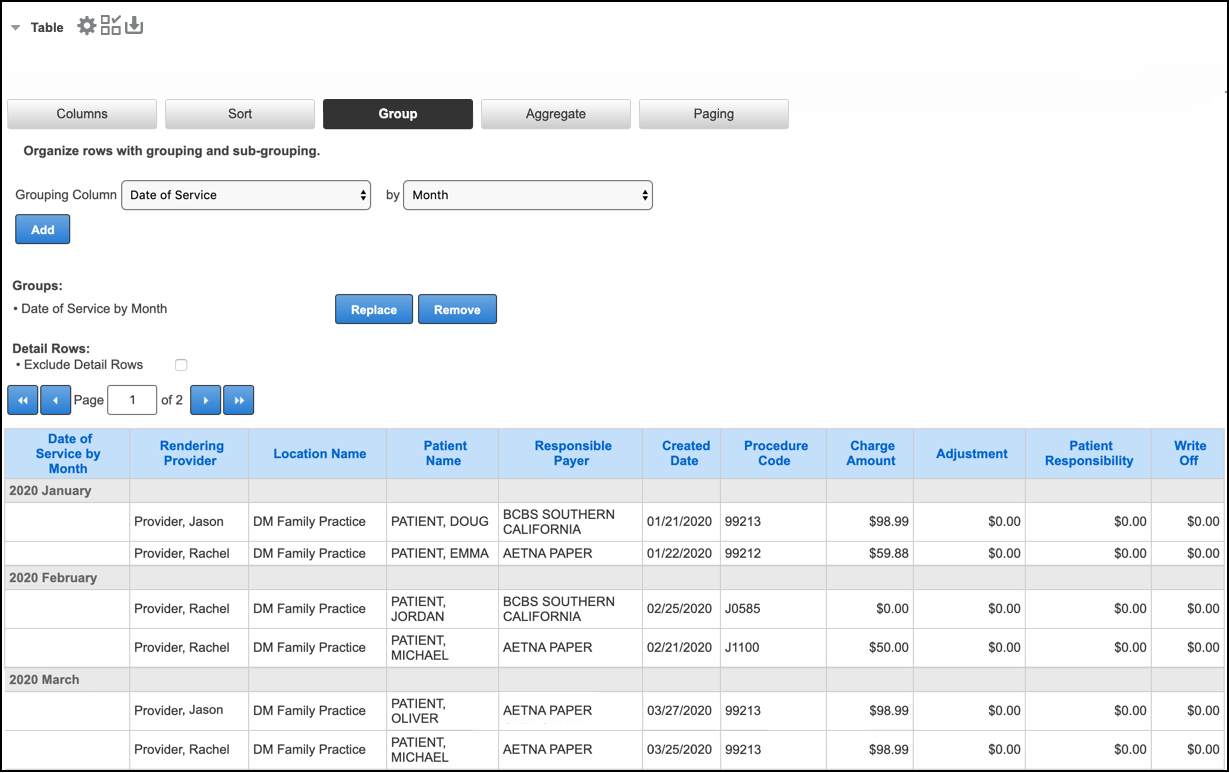Screen dimensions: 1229x773
Task: Jump to last page using double-right arrow
Action: point(238,400)
